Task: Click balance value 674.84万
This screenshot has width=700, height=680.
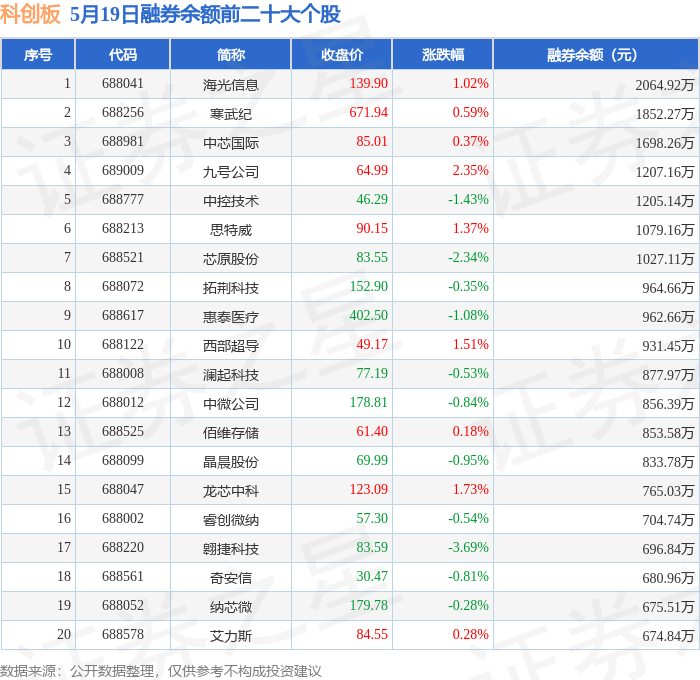Action: (x=668, y=636)
